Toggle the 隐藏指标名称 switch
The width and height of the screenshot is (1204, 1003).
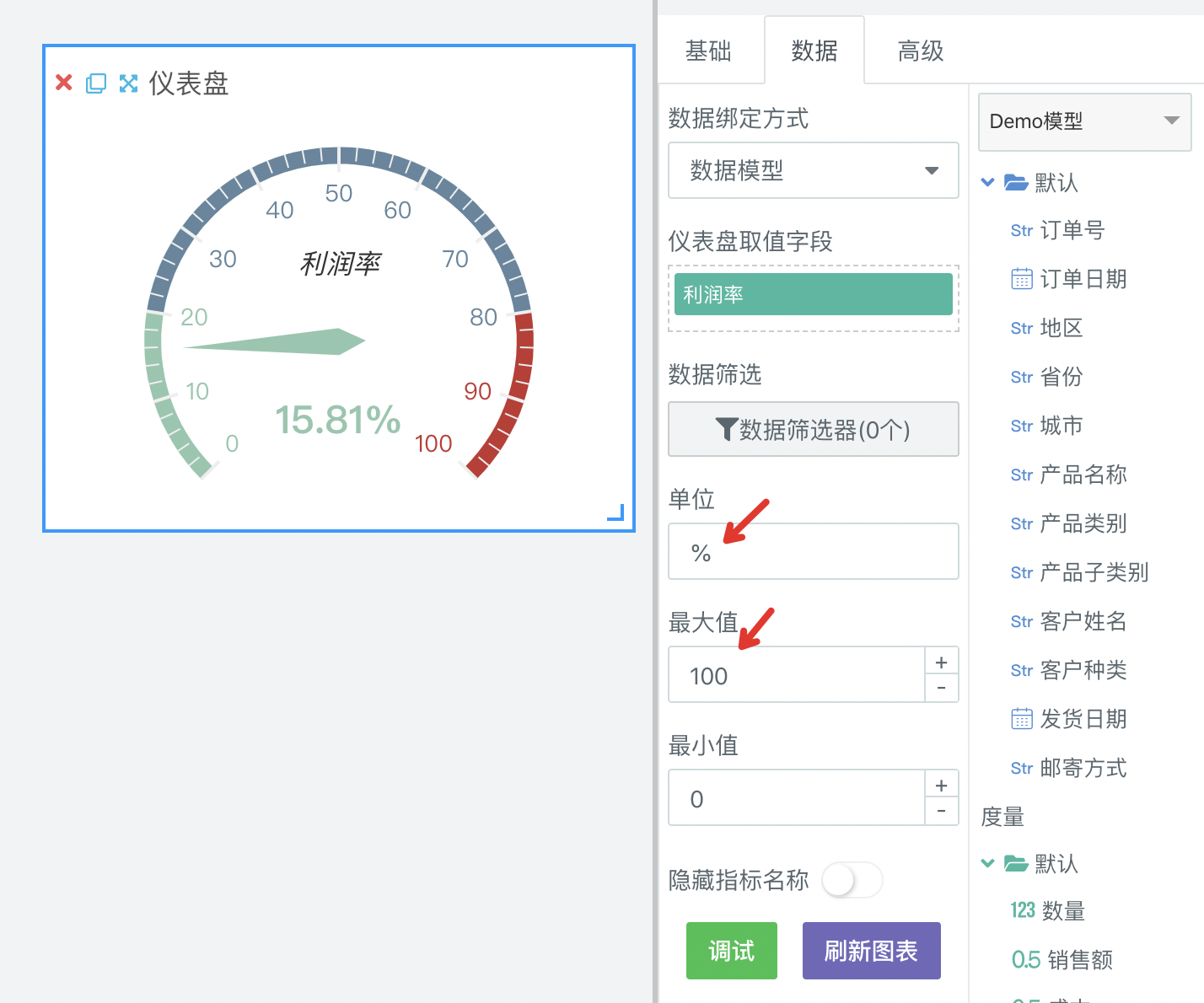click(x=852, y=881)
